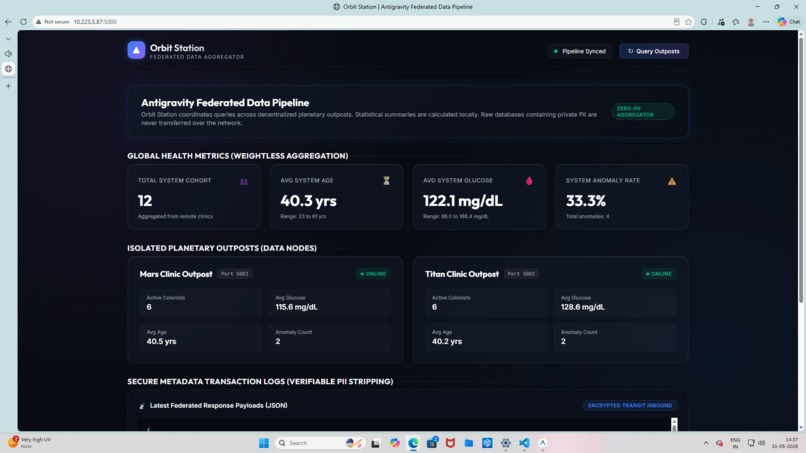Click the 122.1 mg/dL system glucose value

pyautogui.click(x=463, y=201)
